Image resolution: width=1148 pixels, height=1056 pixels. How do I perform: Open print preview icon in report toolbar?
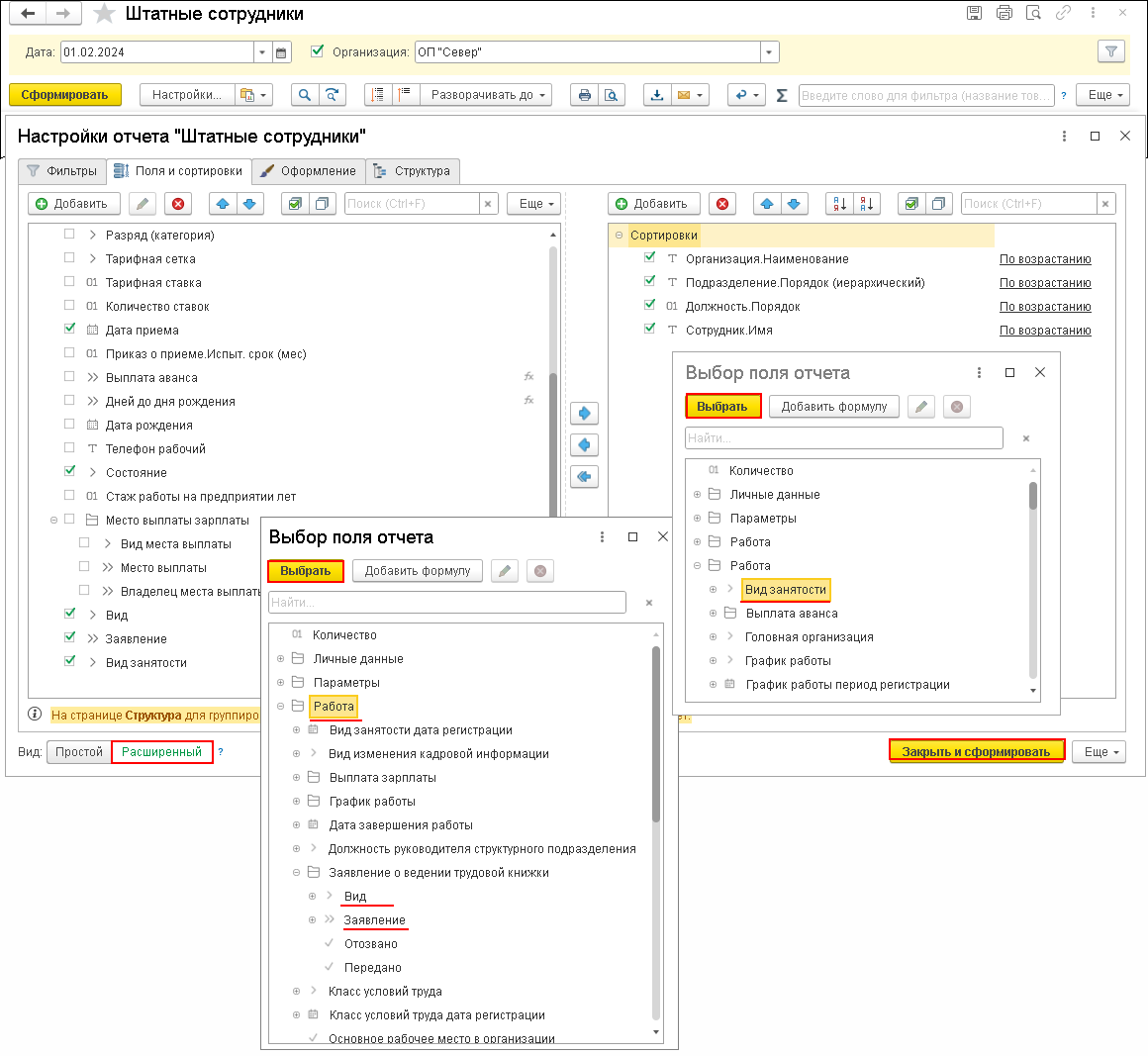[612, 95]
